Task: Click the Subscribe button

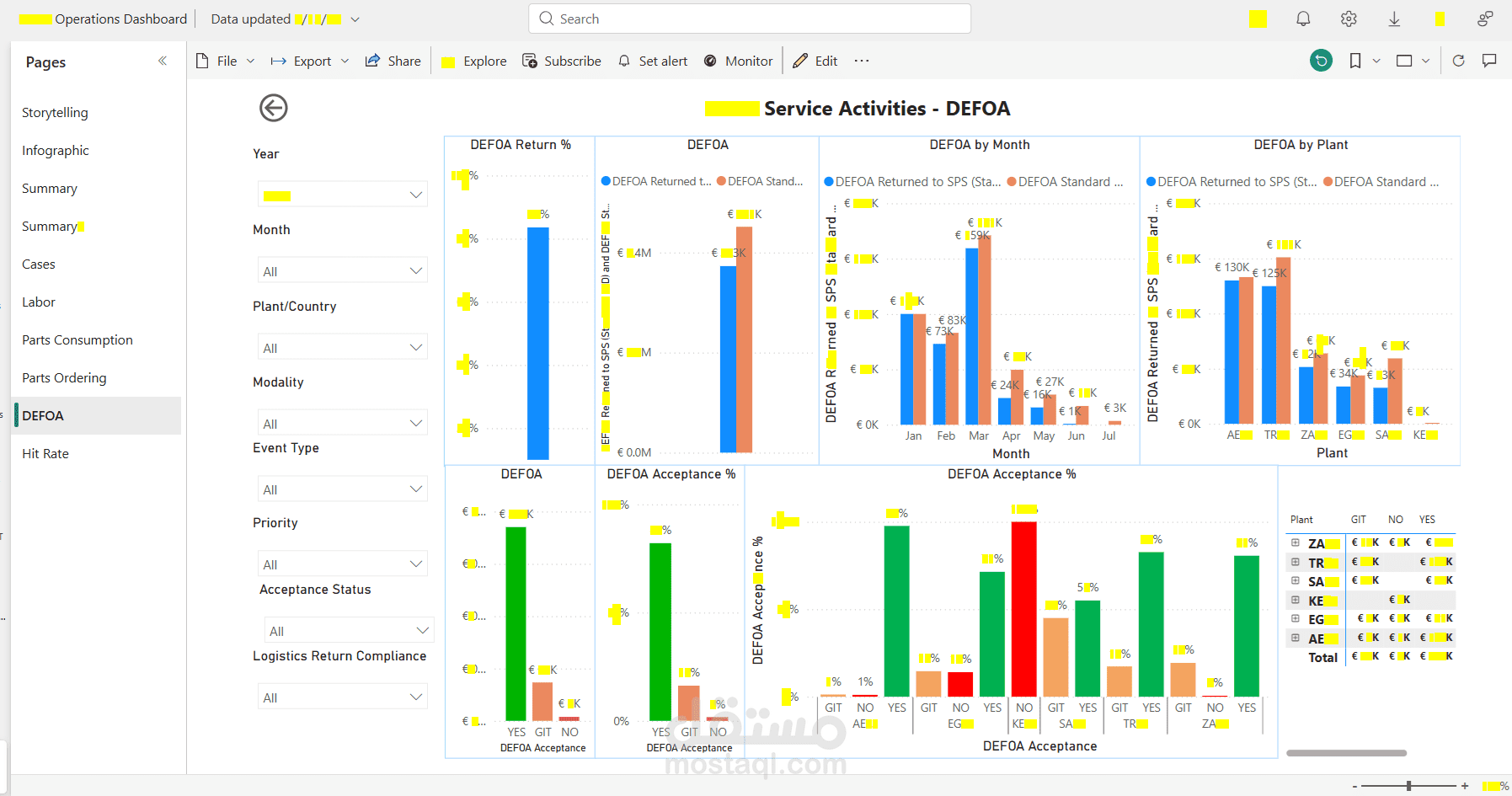Action: 562,61
